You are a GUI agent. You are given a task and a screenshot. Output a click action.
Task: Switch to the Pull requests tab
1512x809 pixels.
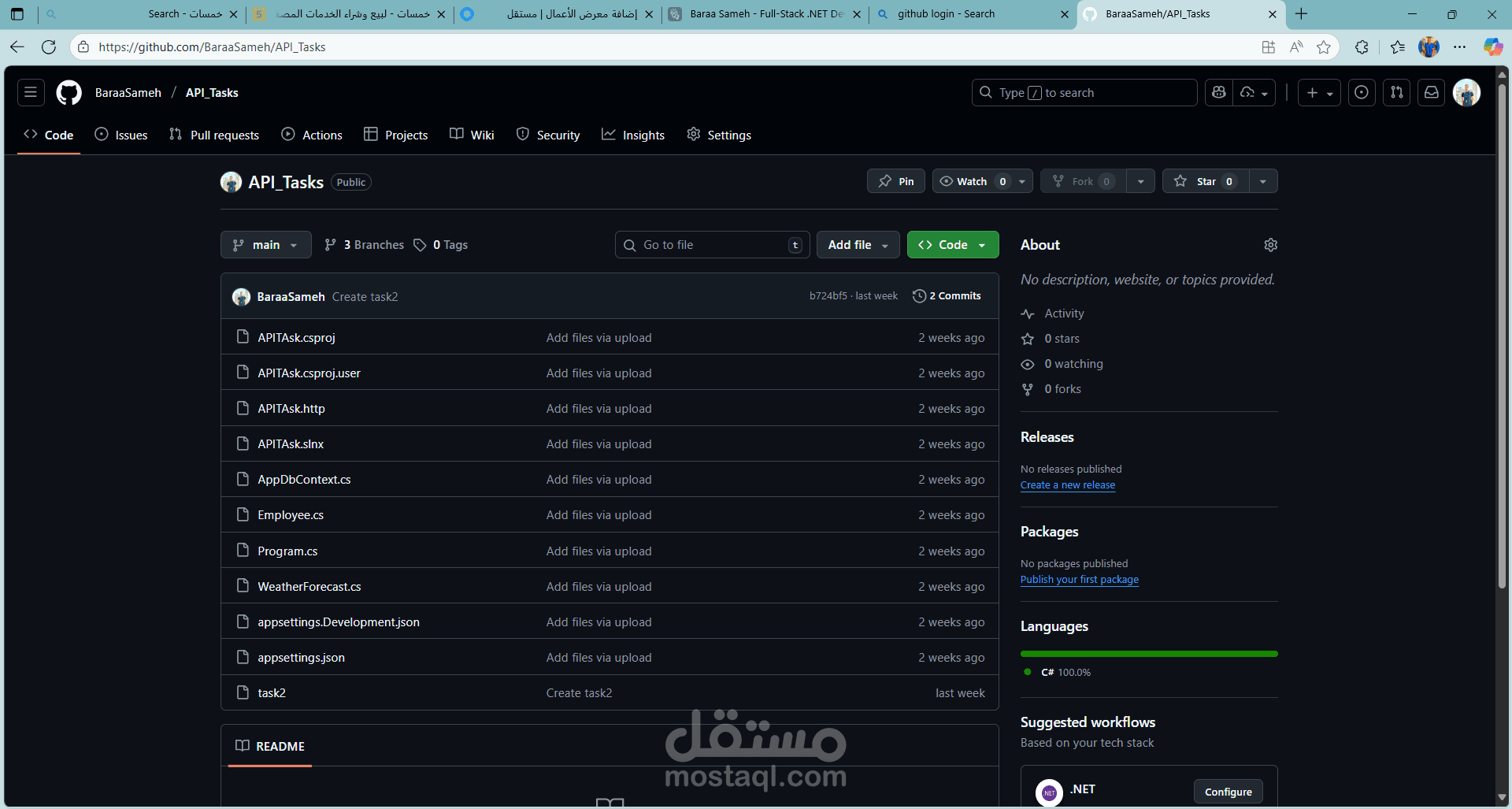214,135
